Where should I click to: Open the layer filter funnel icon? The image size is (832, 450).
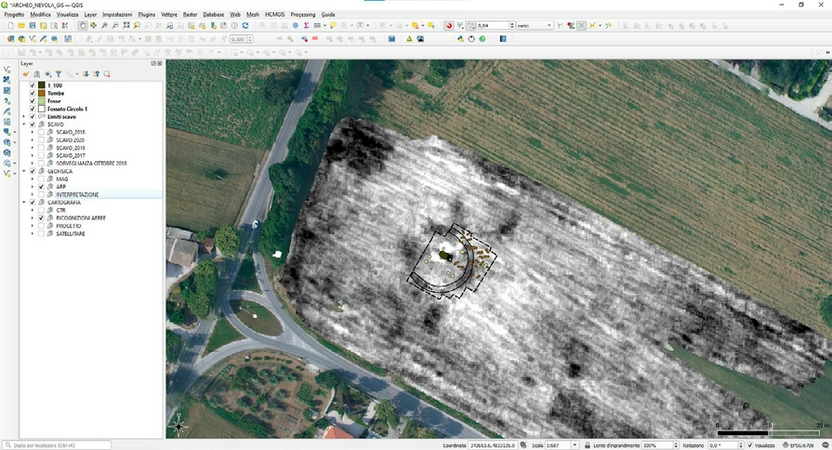point(58,74)
